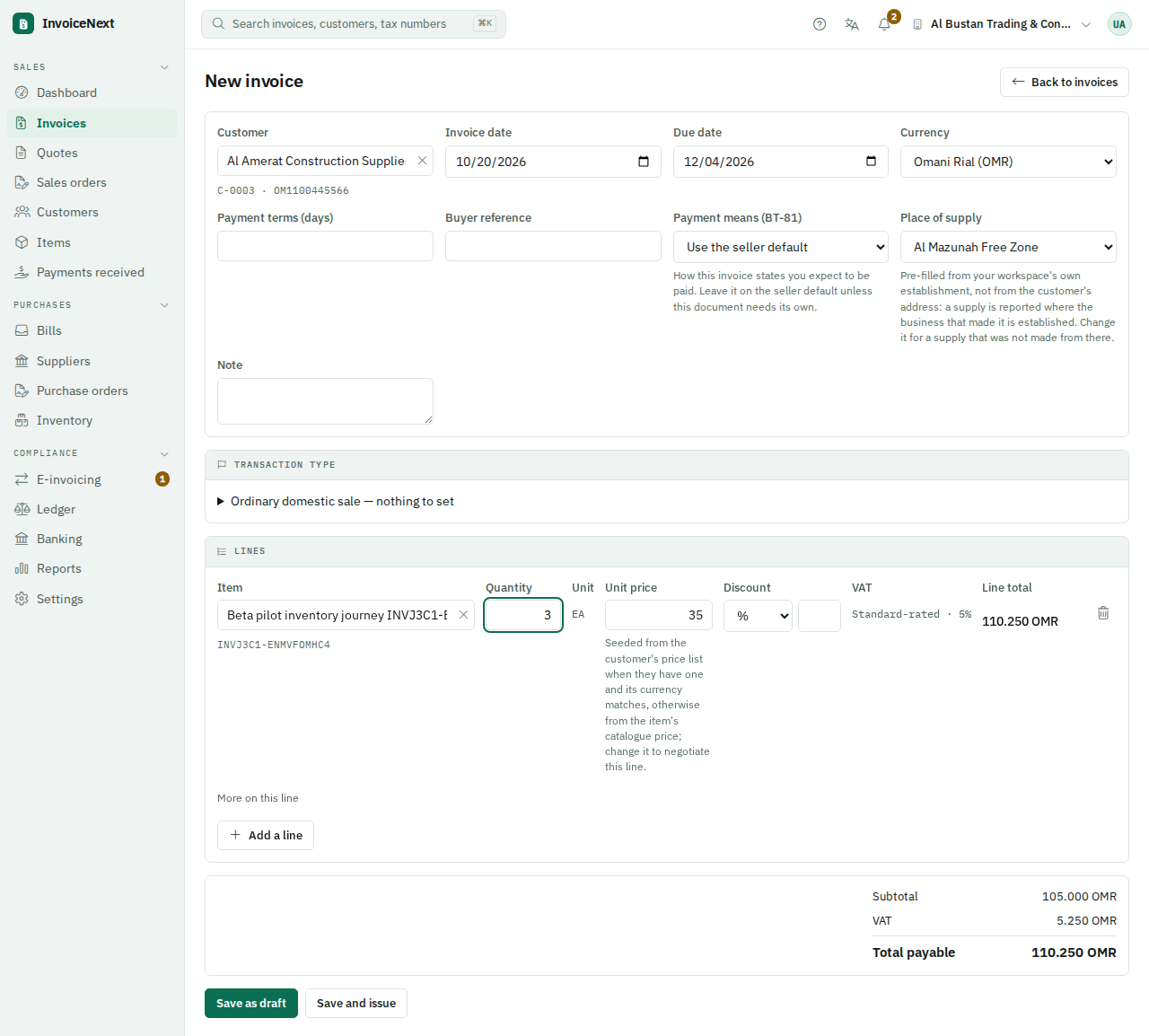Clear the selected customer with the X icon
Screen dimensions: 1149x1036
422,161
